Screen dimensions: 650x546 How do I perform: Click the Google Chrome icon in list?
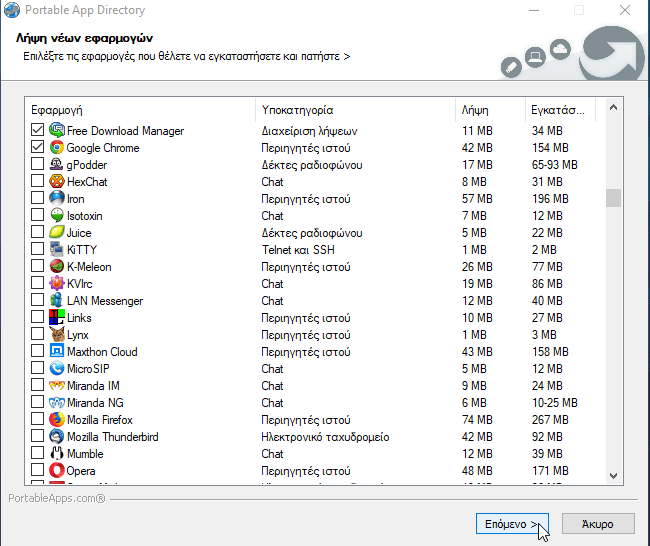57,148
